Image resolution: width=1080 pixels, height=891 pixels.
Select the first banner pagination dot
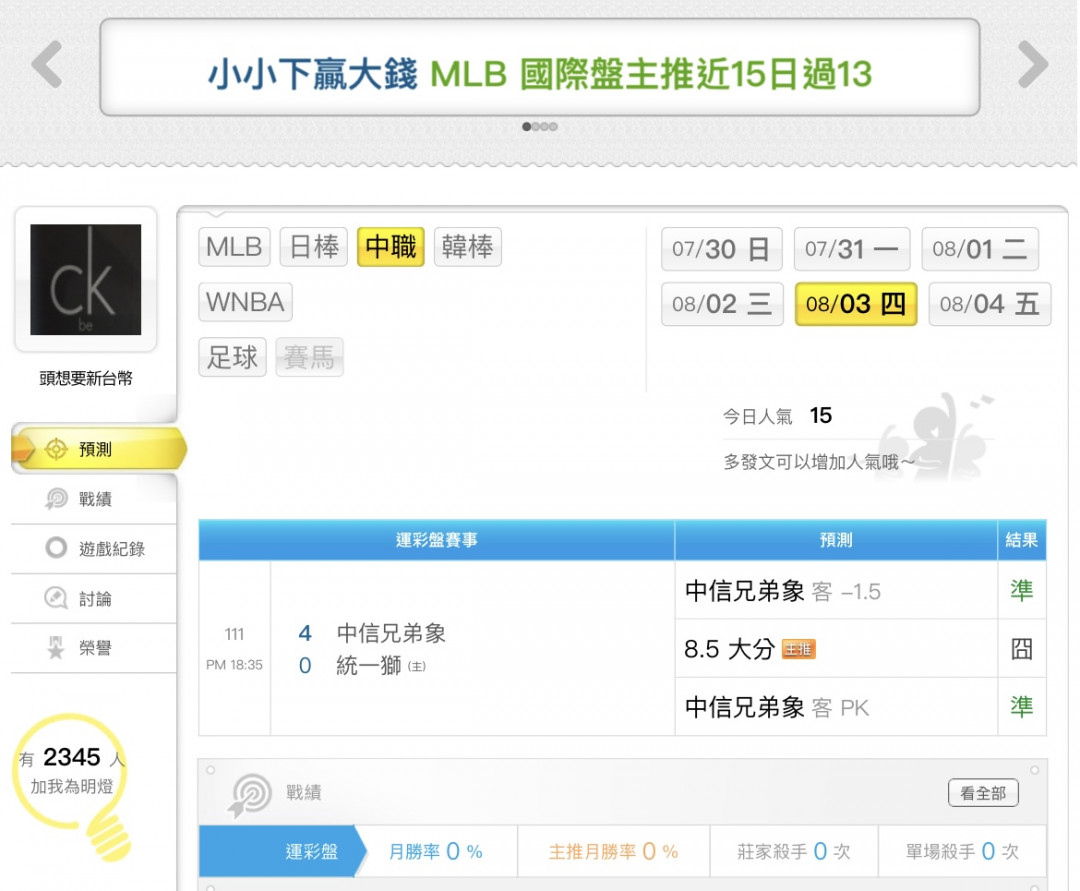coord(527,127)
